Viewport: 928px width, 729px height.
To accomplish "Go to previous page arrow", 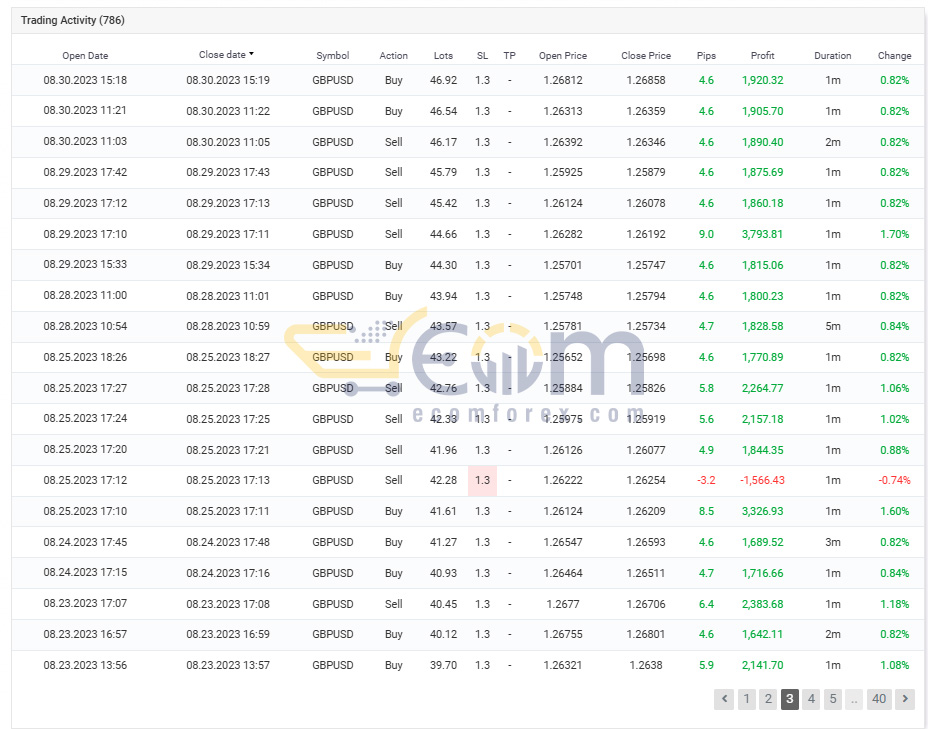I will coord(724,699).
